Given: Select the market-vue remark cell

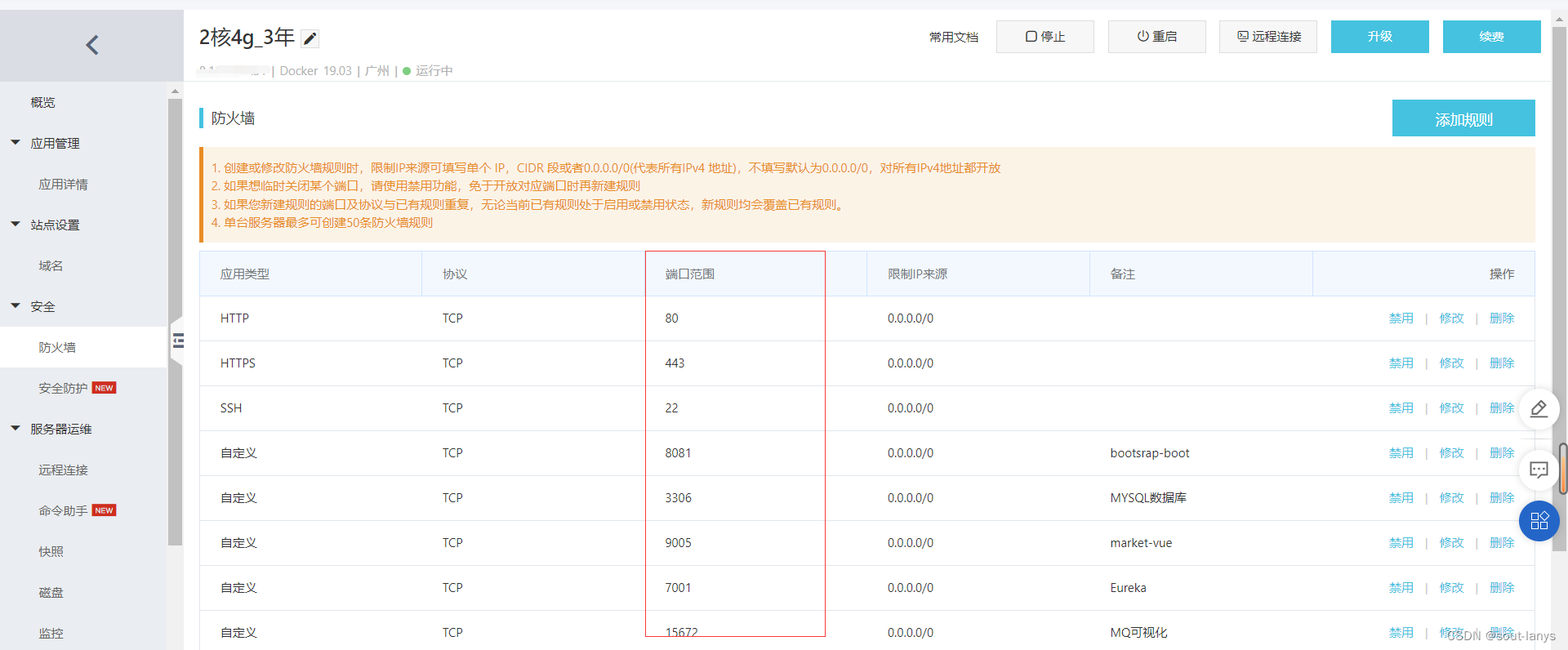Looking at the screenshot, I should pos(1141,543).
